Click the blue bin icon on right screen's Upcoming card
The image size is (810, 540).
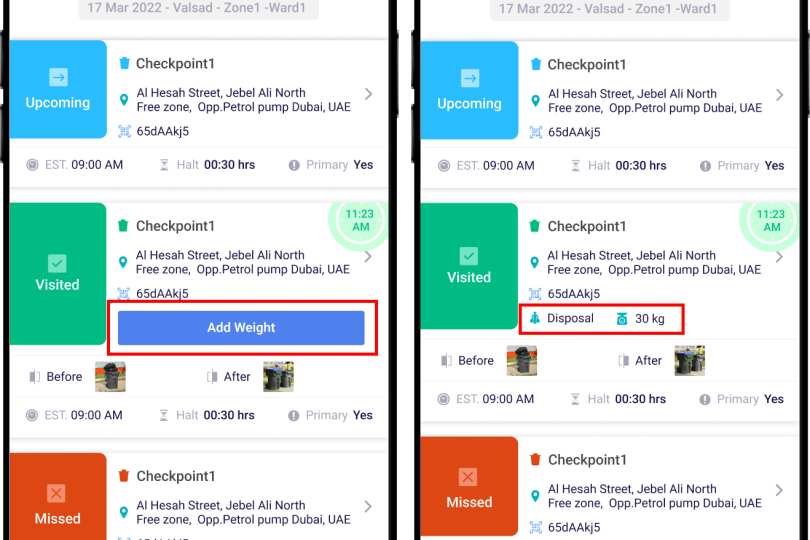(535, 64)
